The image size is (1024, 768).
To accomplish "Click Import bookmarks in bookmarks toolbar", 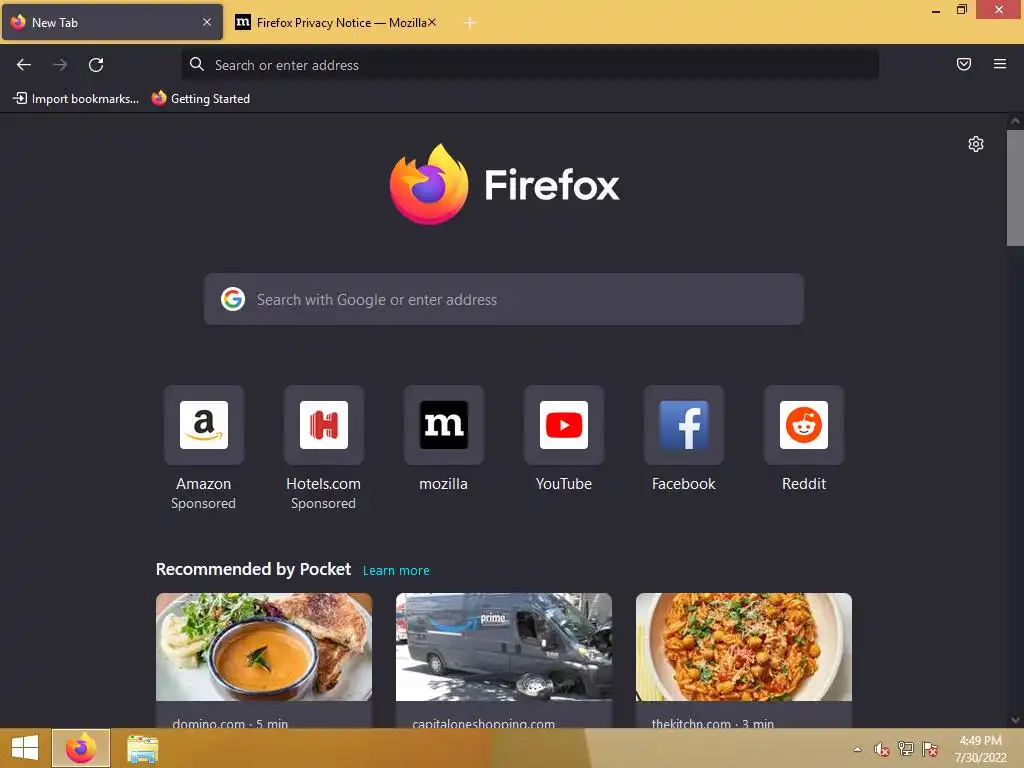I will click(x=76, y=99).
